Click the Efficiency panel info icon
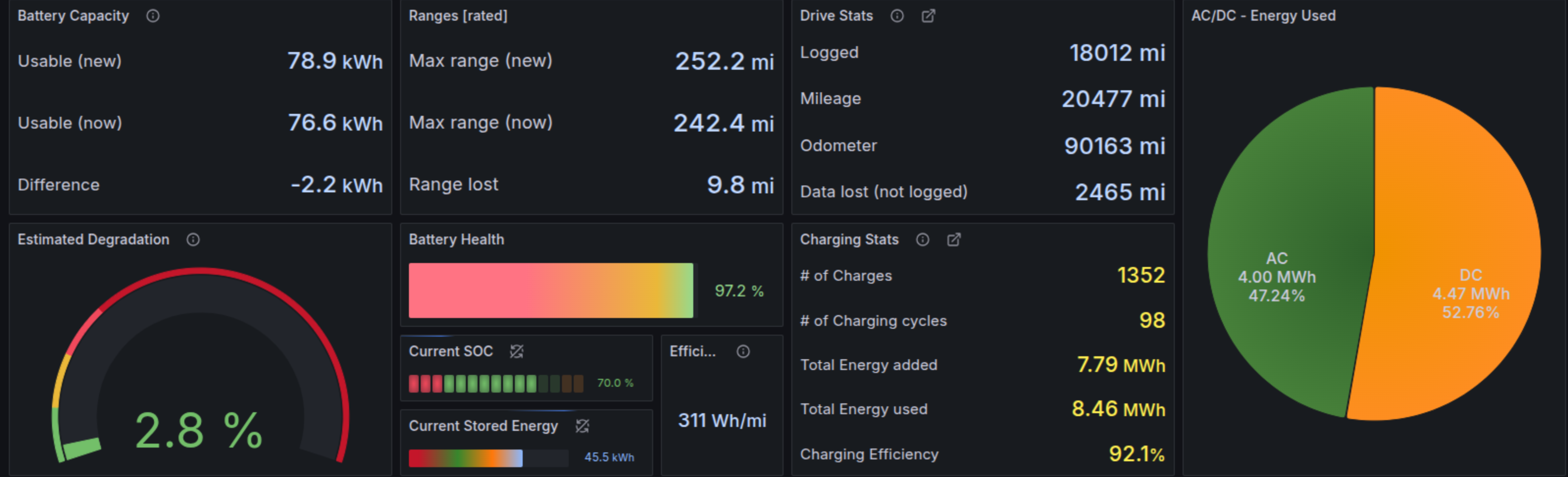The height and width of the screenshot is (477, 1568). [743, 351]
